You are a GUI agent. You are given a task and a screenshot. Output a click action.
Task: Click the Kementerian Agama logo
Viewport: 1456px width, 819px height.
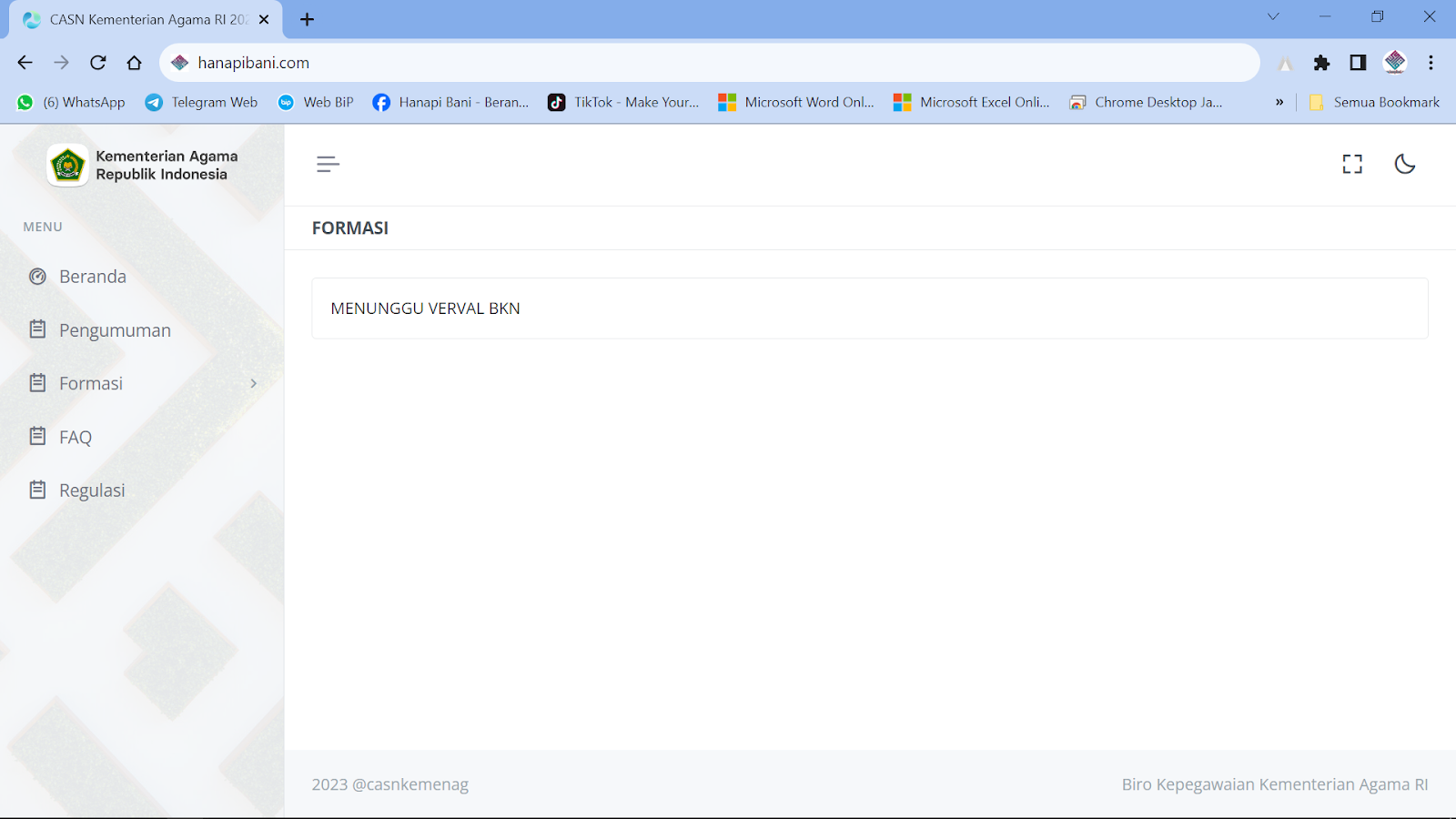coord(67,166)
